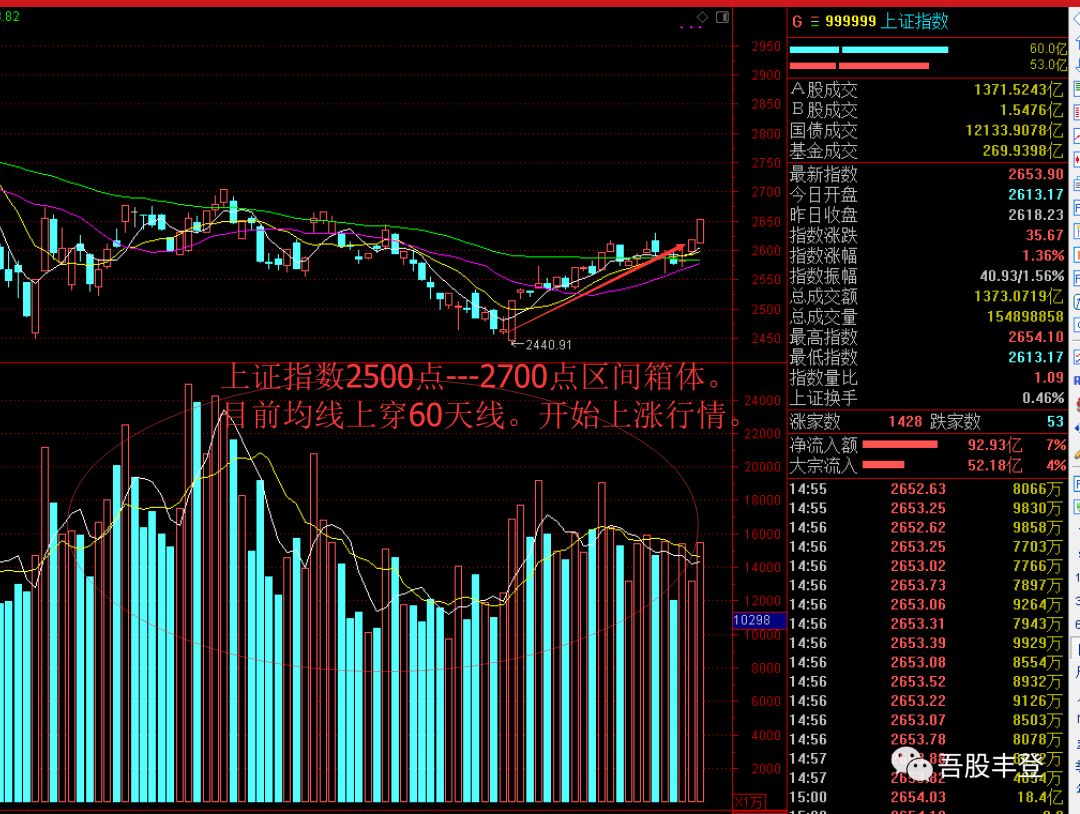1080x814 pixels.
Task: Click the diamond icon above the chart
Action: pyautogui.click(x=703, y=17)
